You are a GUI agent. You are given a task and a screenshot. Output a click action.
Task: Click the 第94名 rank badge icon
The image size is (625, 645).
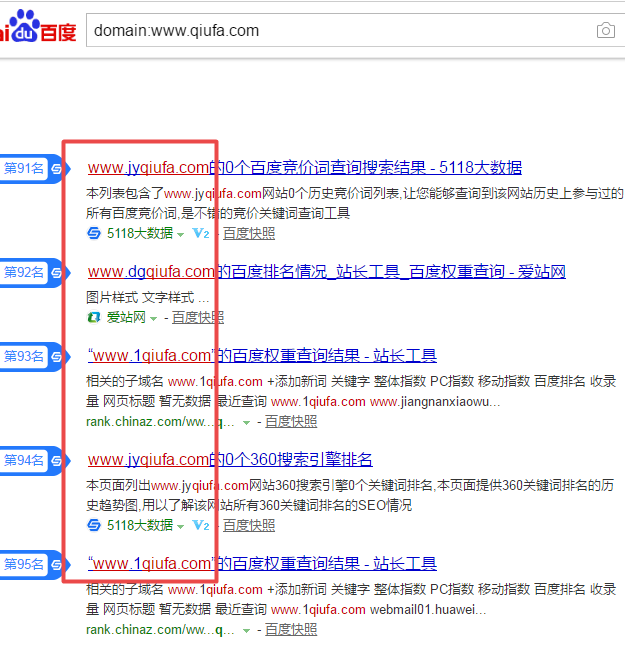coord(56,460)
